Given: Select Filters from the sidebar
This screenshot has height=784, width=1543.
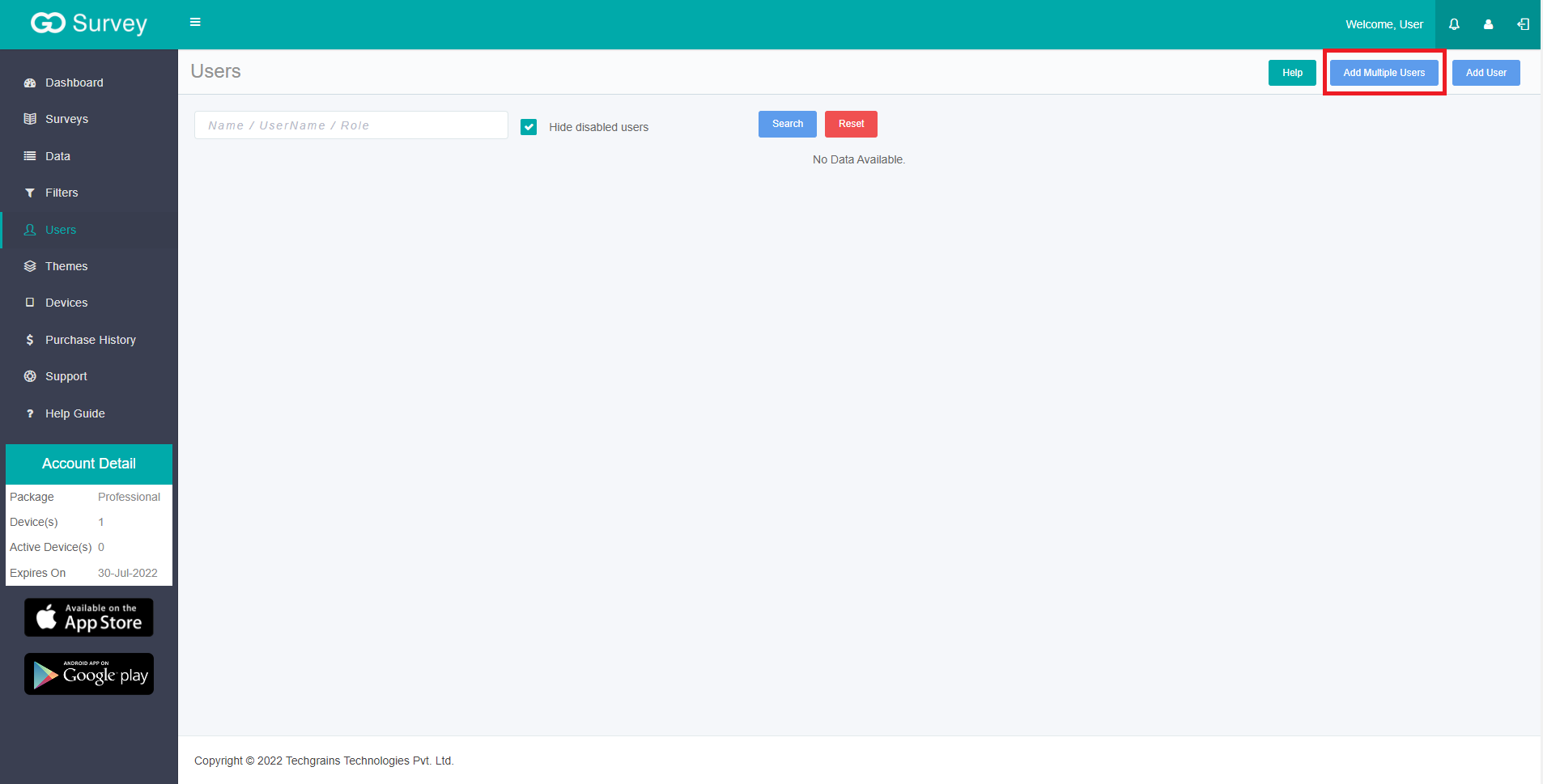Looking at the screenshot, I should coord(62,193).
